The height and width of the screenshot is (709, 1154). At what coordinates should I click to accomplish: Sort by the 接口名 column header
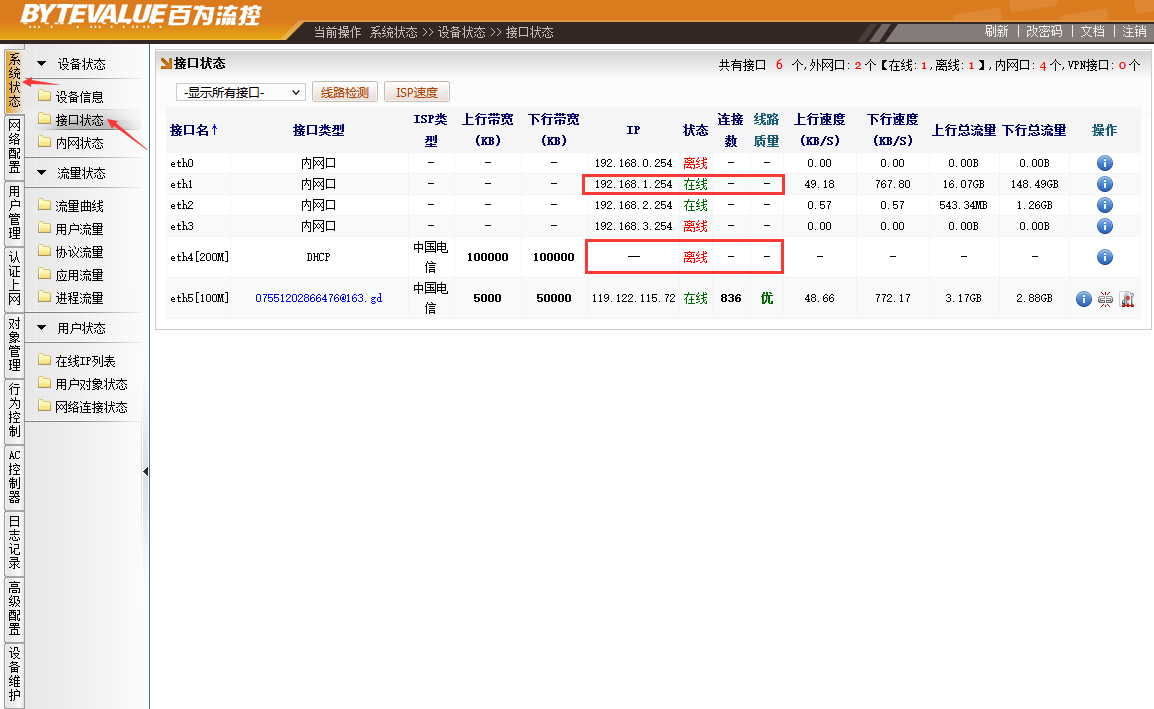(x=193, y=130)
